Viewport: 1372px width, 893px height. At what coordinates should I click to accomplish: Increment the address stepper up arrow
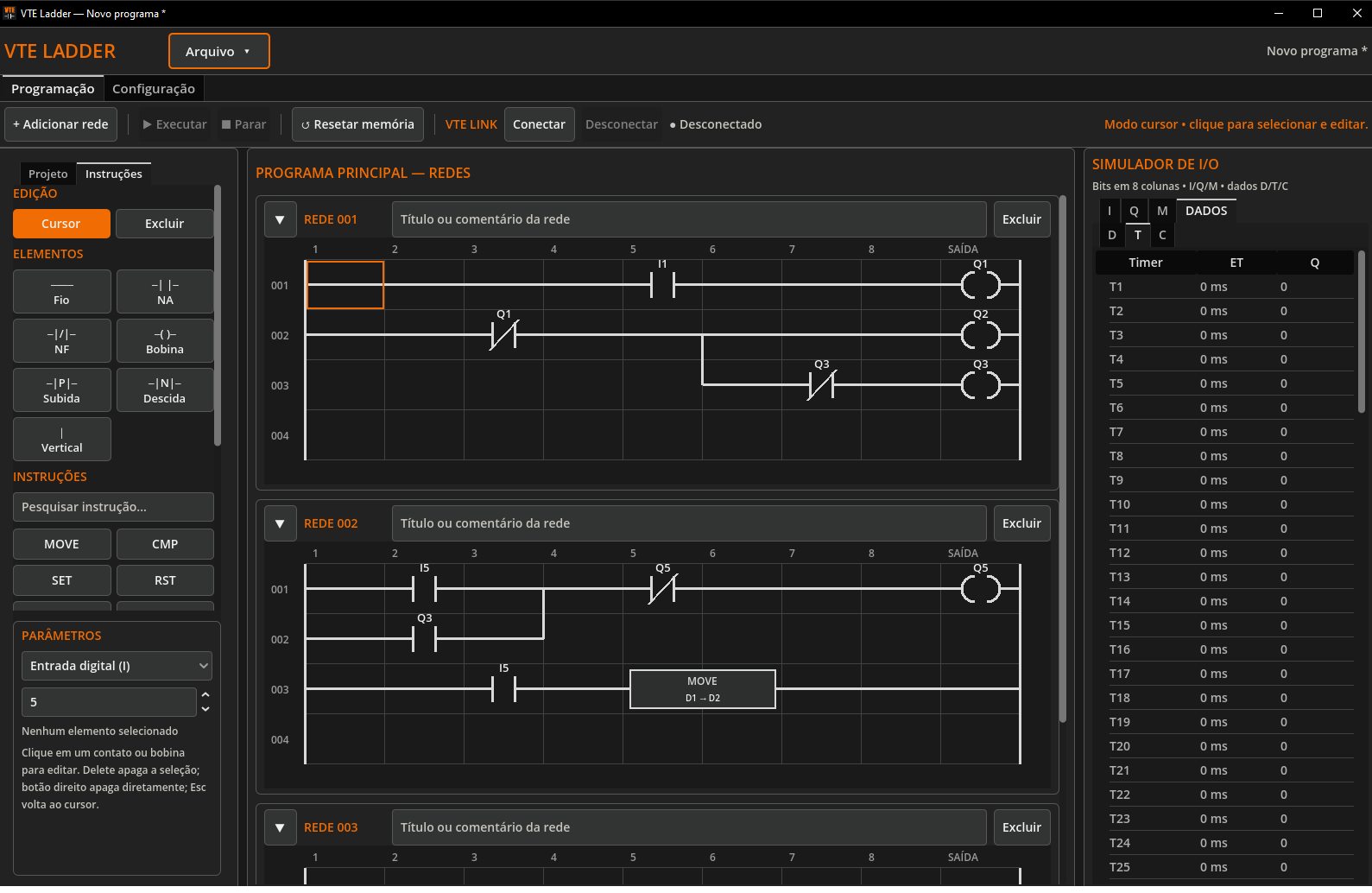pyautogui.click(x=205, y=694)
